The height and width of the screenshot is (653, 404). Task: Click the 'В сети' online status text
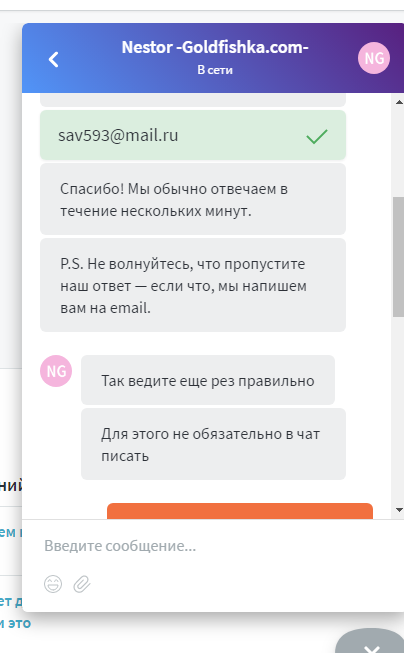pyautogui.click(x=215, y=70)
